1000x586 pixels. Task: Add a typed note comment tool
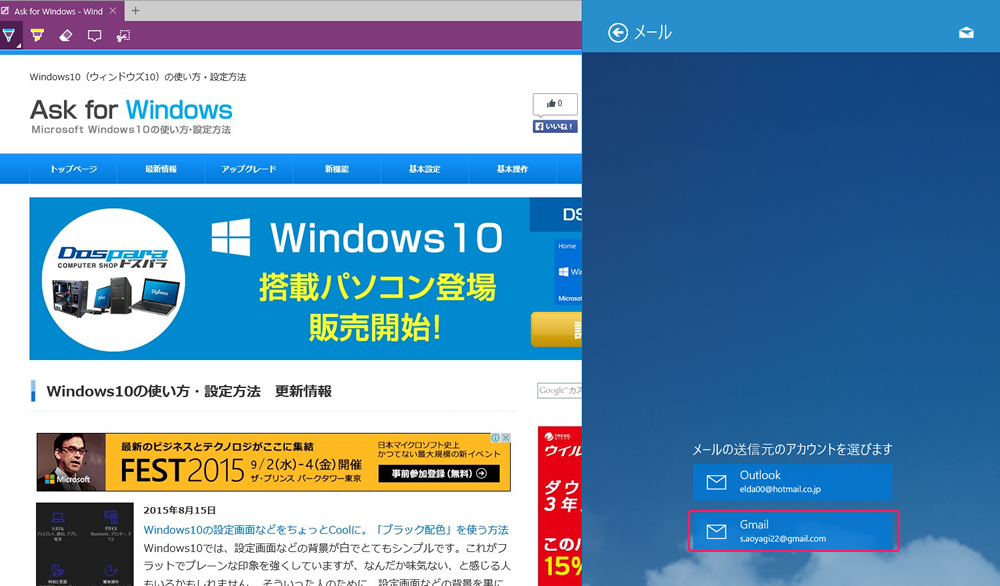(94, 36)
